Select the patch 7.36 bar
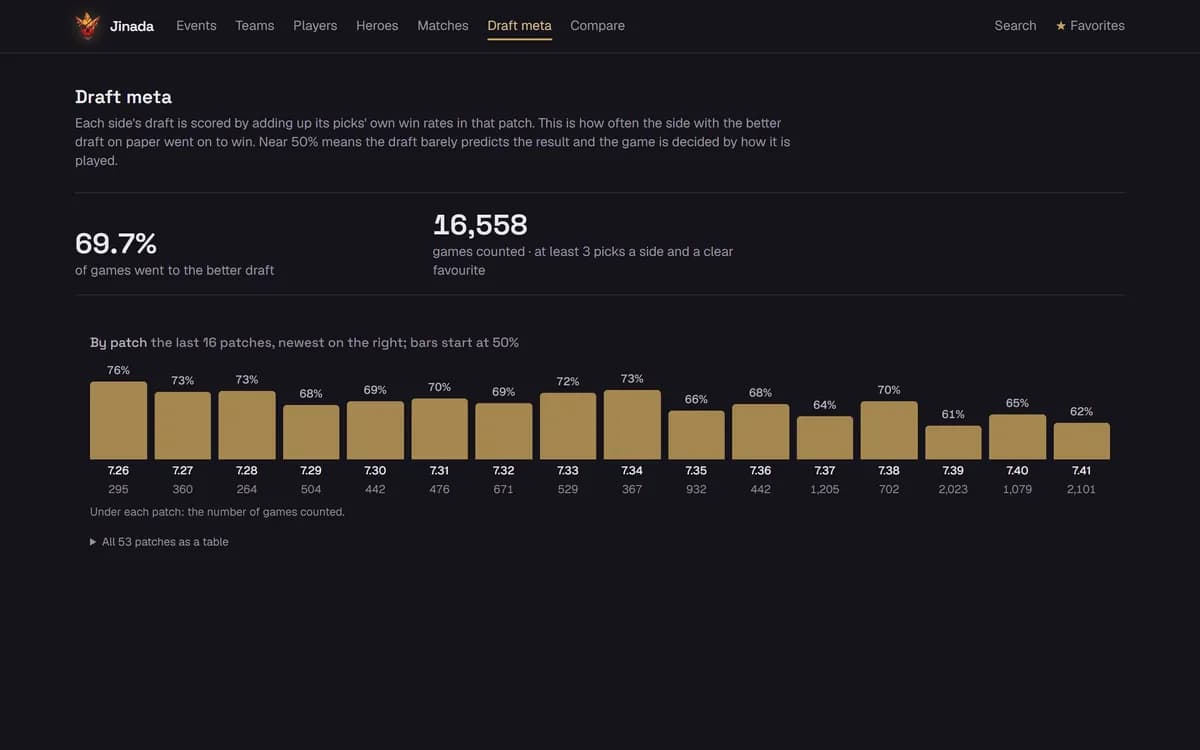The image size is (1200, 750). point(761,432)
